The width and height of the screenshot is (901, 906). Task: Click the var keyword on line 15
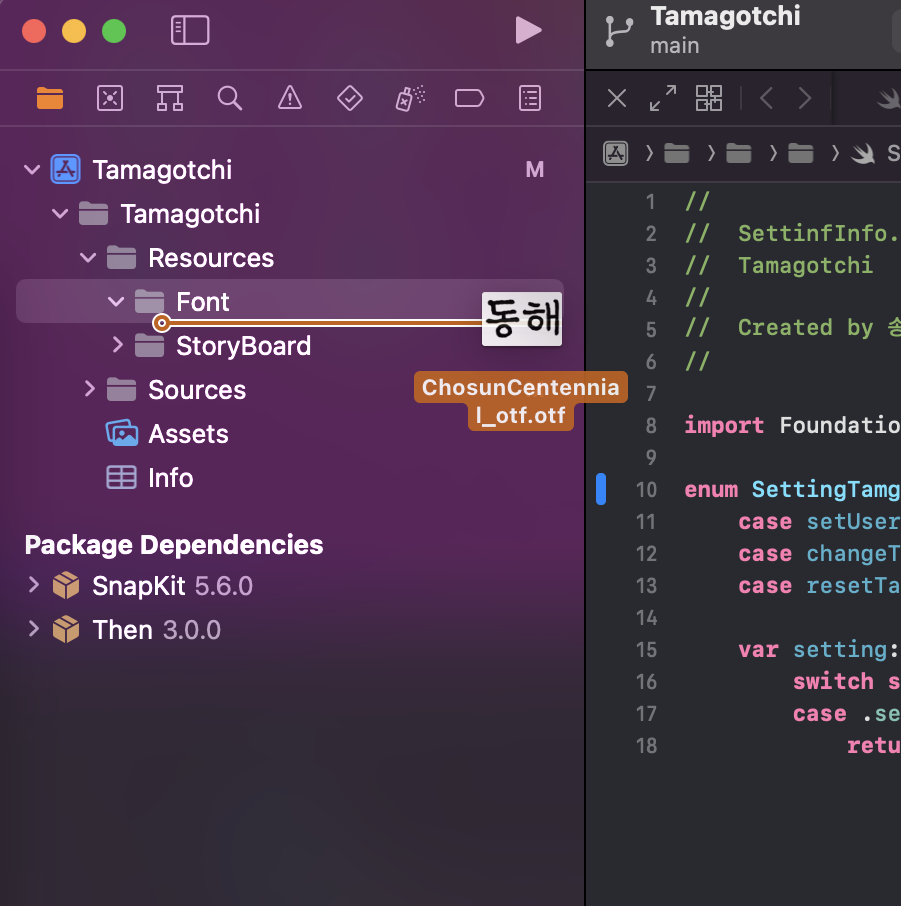point(758,650)
